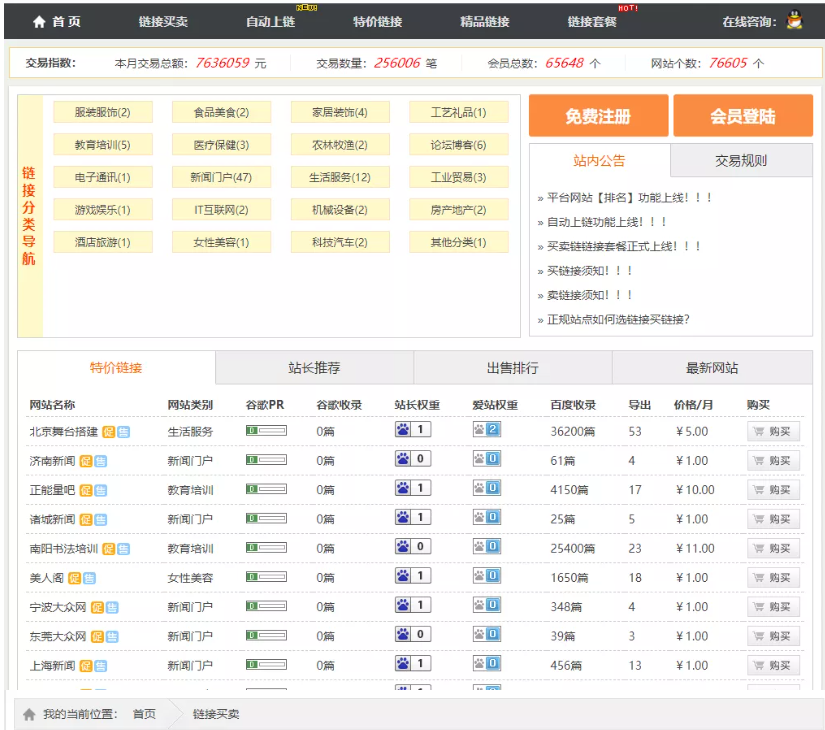Viewport: 825px width, 730px height.
Task: Click the paw weight icon showing 1 for 北京舞台搭建
Action: pos(404,429)
